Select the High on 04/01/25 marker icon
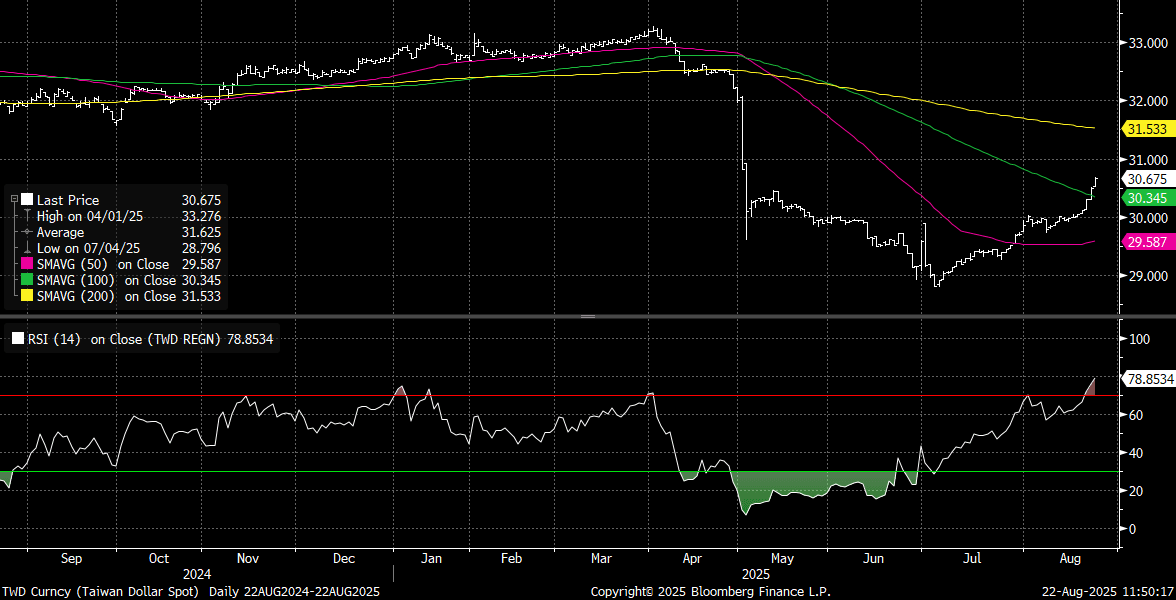Image resolution: width=1176 pixels, height=600 pixels. coord(27,216)
